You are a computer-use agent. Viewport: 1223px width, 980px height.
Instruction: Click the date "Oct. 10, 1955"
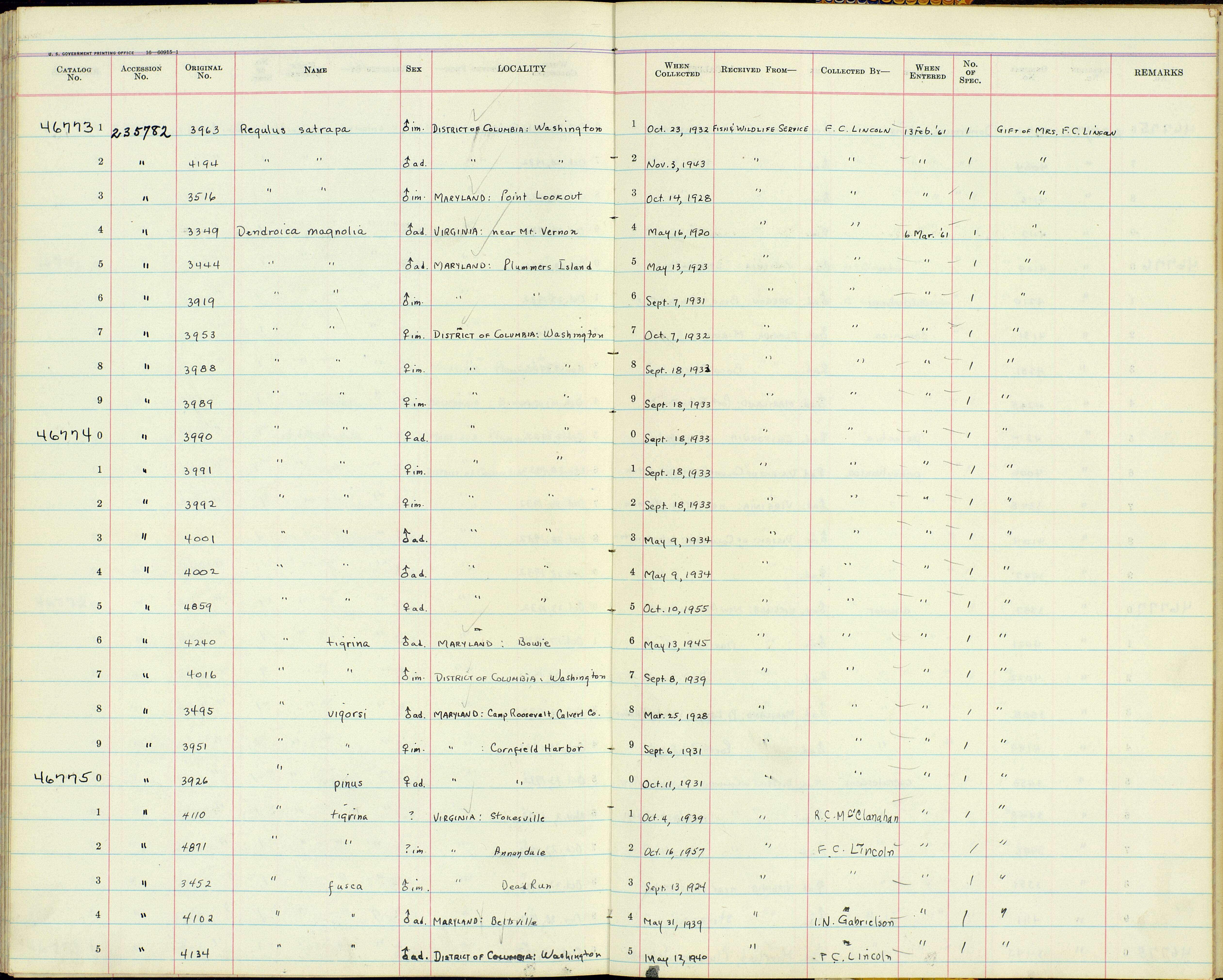(x=676, y=608)
